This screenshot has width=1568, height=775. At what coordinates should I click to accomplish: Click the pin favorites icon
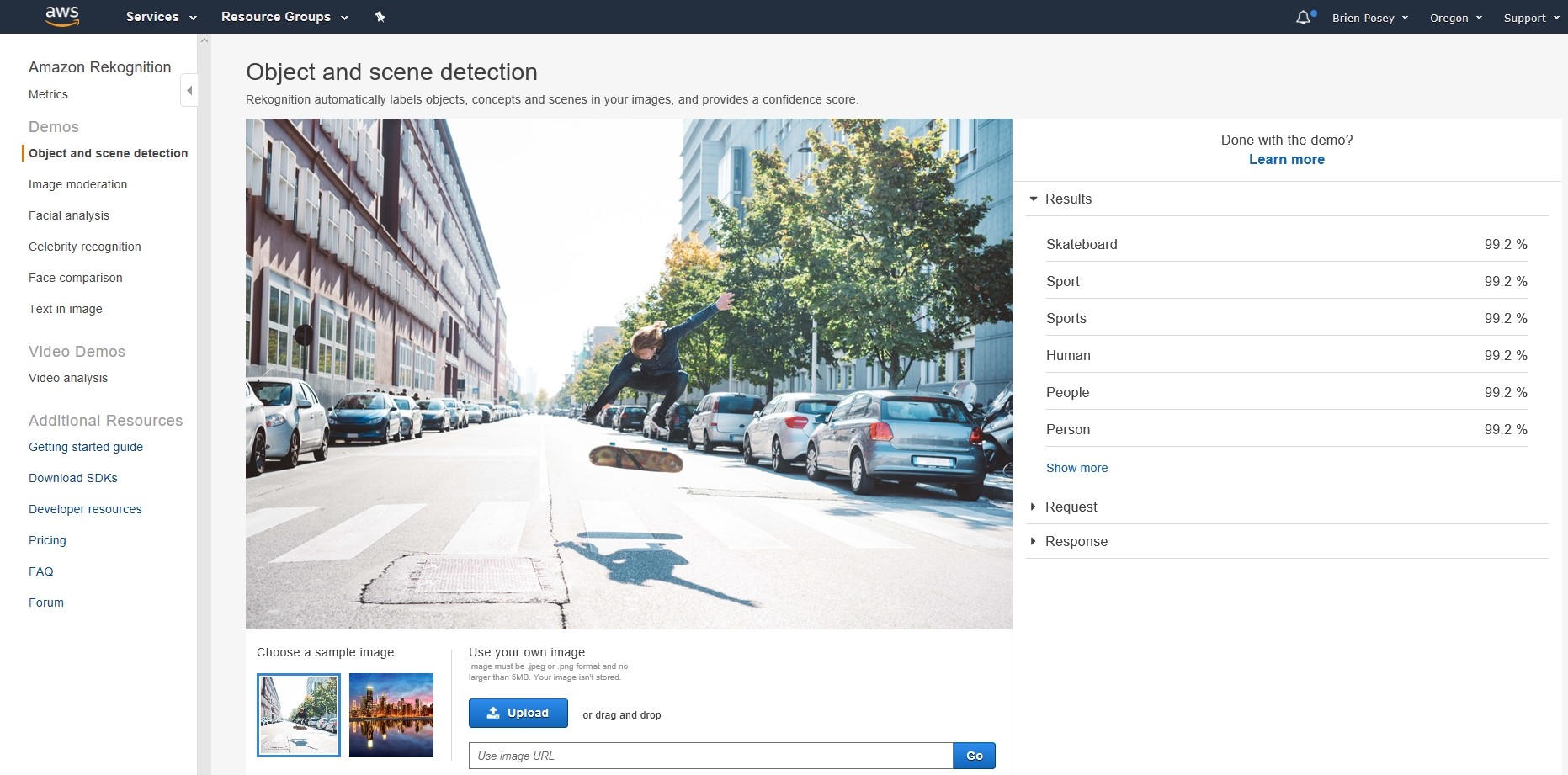[x=380, y=16]
